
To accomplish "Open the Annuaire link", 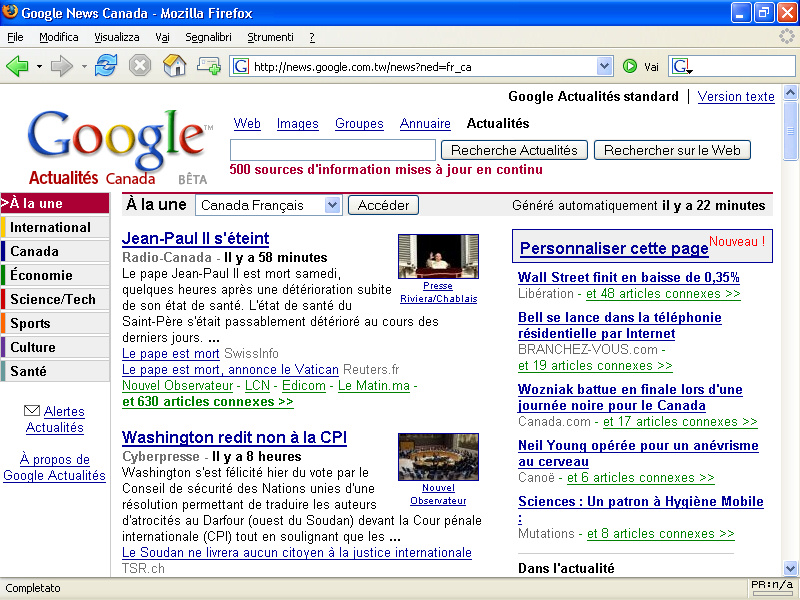I will [425, 123].
